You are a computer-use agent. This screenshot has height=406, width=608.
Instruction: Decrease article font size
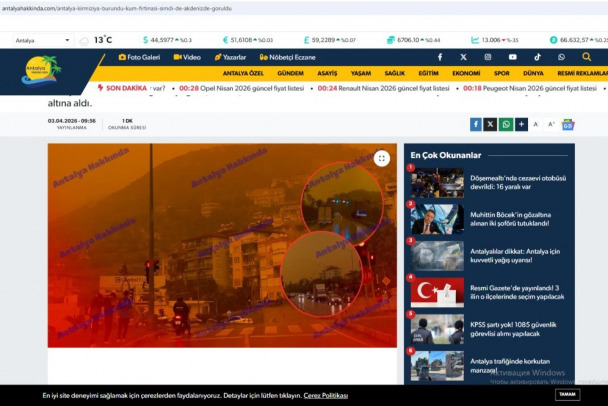(537, 124)
